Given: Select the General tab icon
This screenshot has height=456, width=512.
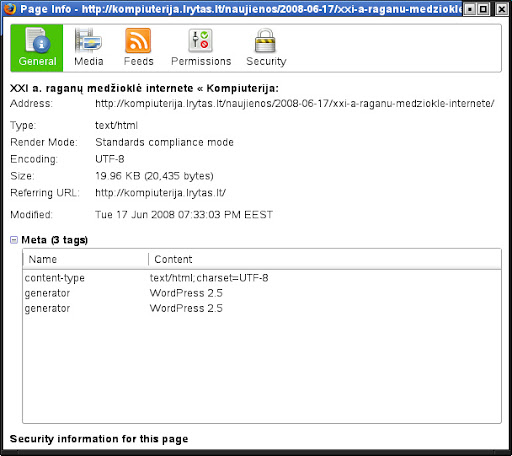Looking at the screenshot, I should point(37,41).
